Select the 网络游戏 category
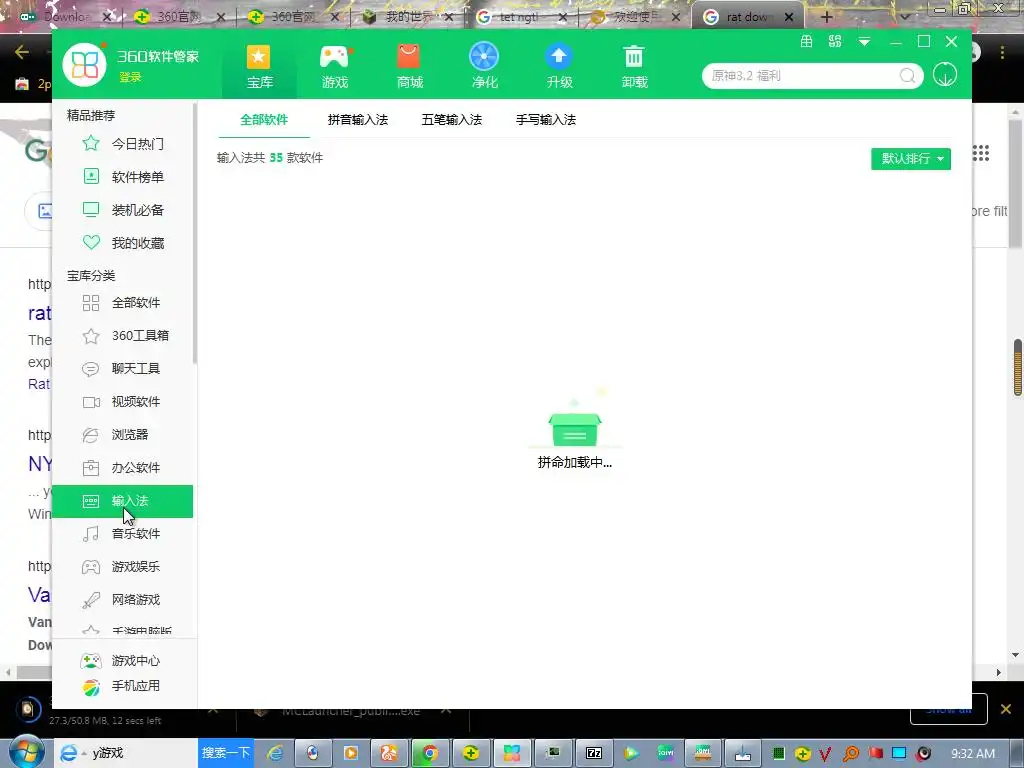 pyautogui.click(x=123, y=600)
